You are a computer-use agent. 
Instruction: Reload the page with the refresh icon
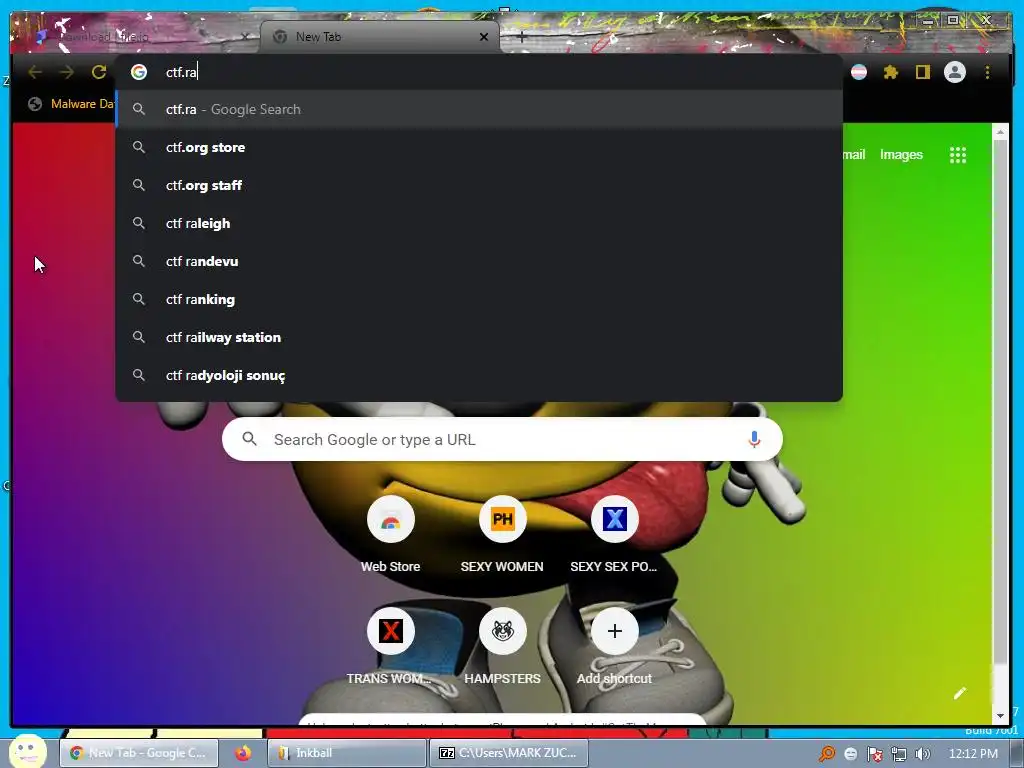pyautogui.click(x=99, y=72)
